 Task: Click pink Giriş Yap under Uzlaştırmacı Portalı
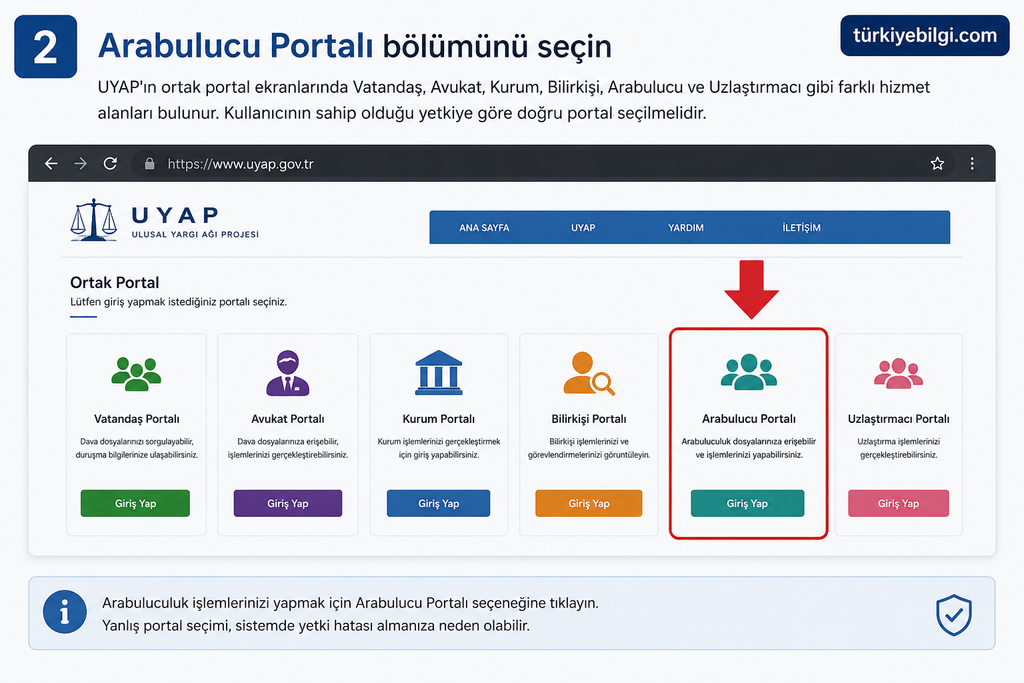point(898,503)
